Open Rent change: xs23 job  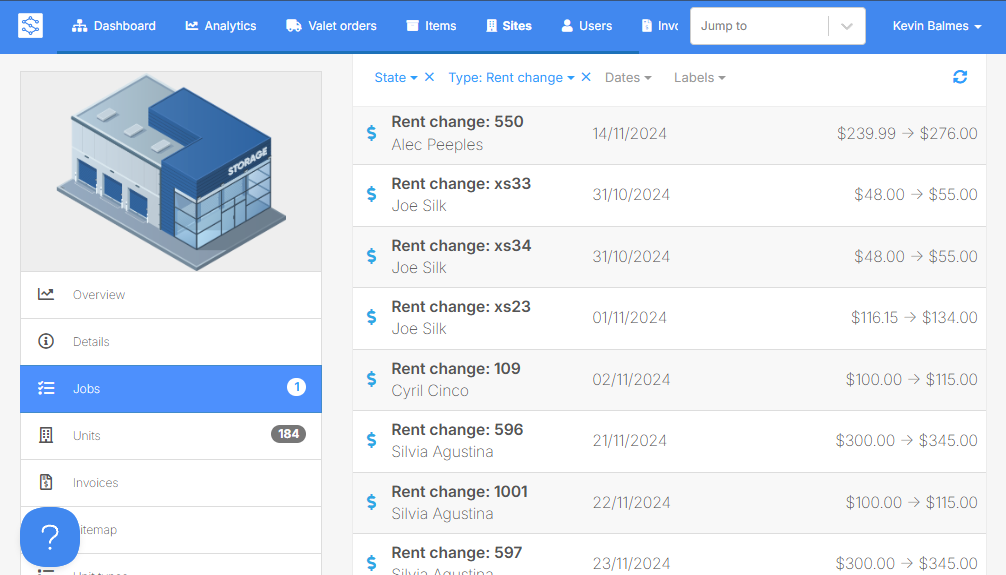[x=669, y=318]
